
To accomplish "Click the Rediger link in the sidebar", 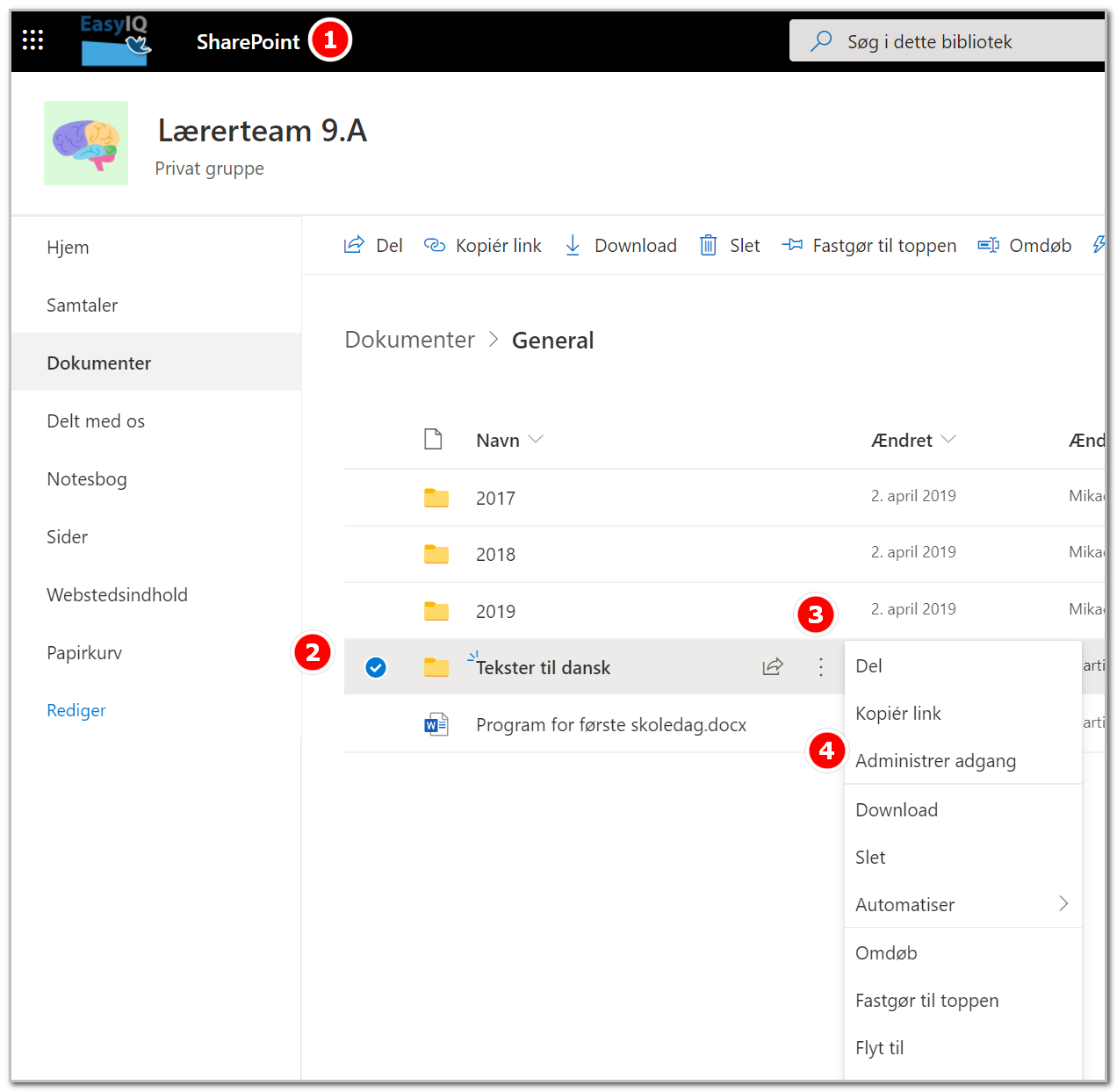I will point(76,710).
